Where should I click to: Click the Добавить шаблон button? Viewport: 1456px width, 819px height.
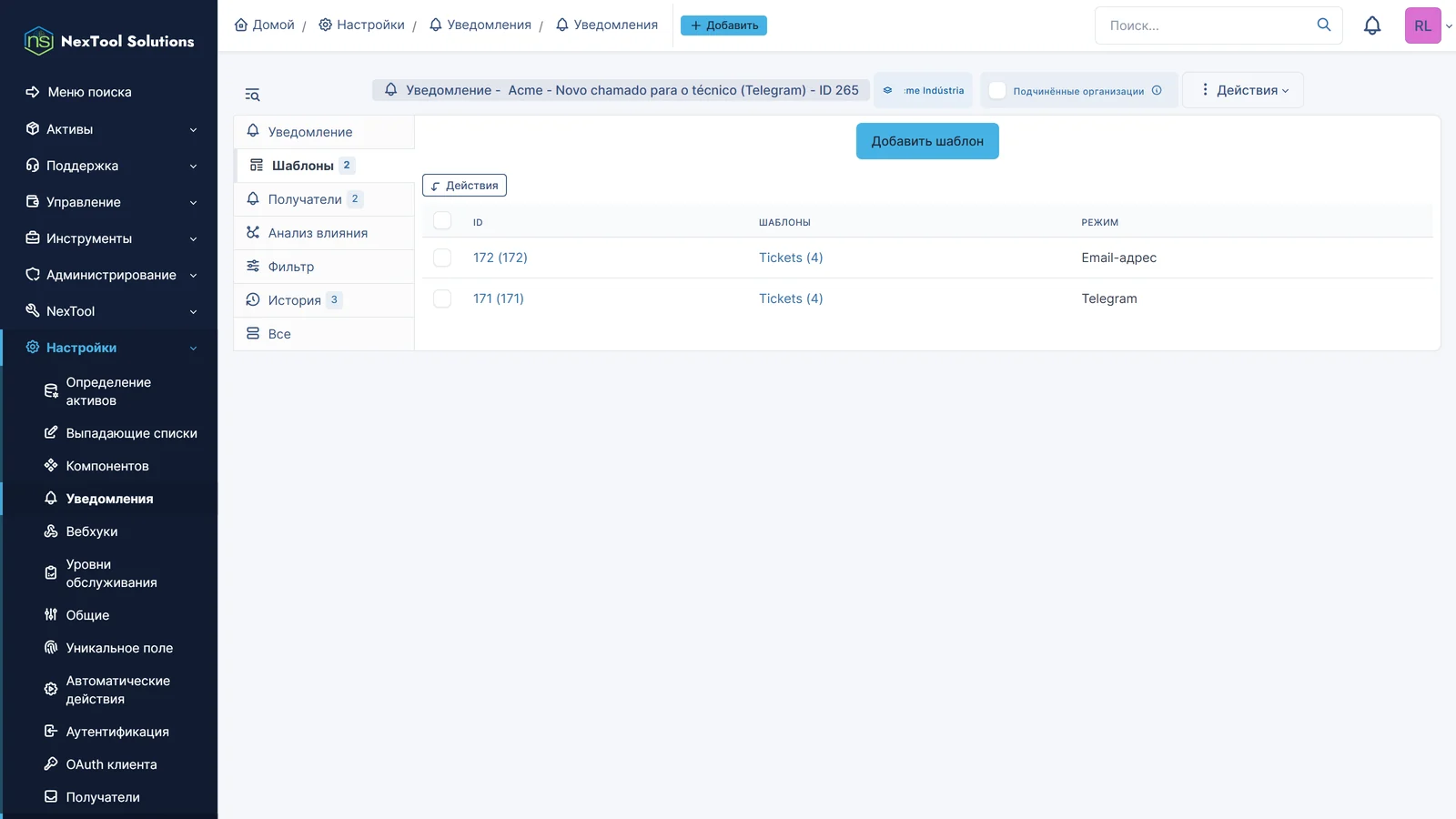click(927, 141)
